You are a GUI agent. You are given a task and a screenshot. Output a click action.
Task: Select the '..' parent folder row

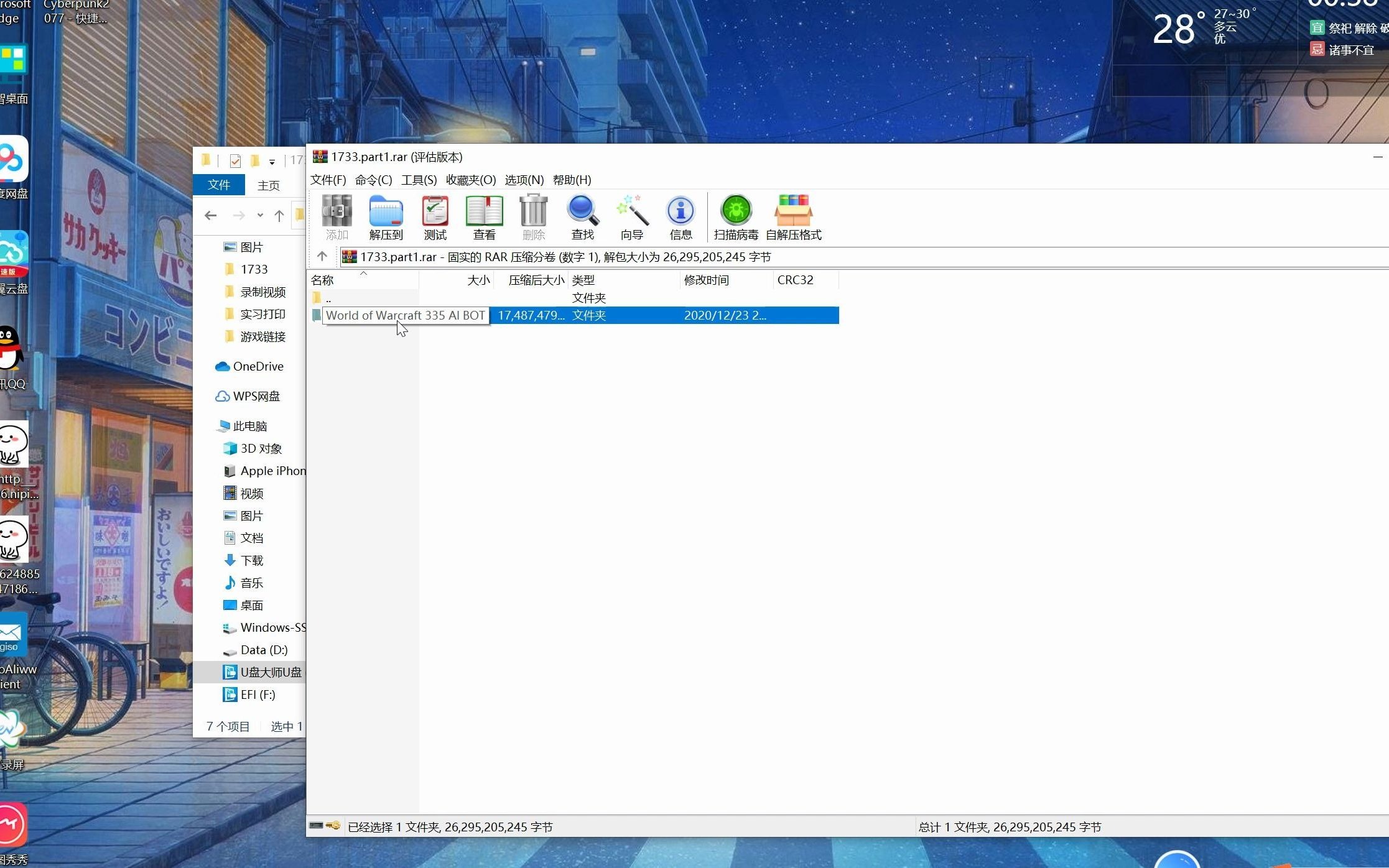pyautogui.click(x=574, y=298)
